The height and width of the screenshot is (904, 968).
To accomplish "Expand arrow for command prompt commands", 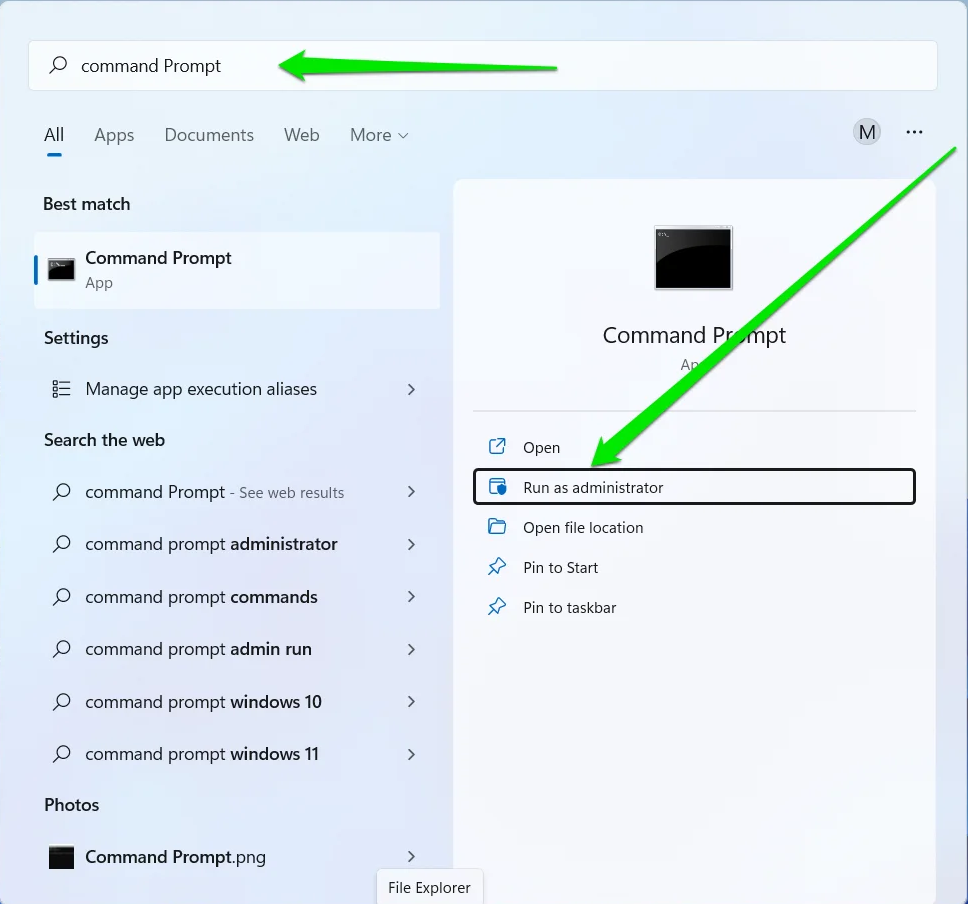I will pos(411,596).
